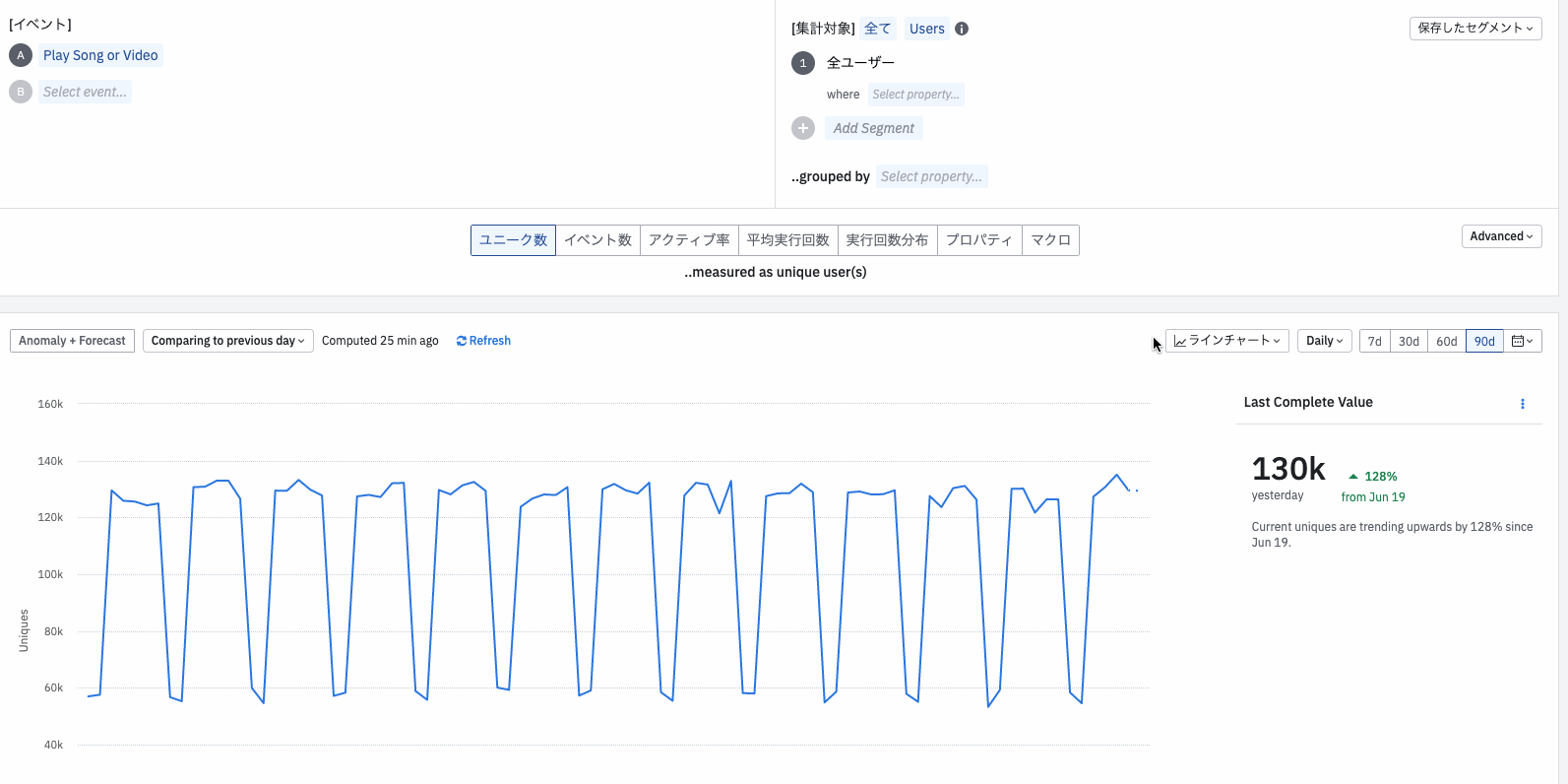This screenshot has height=784, width=1568.
Task: Open the Advanced dropdown
Action: pos(1501,236)
